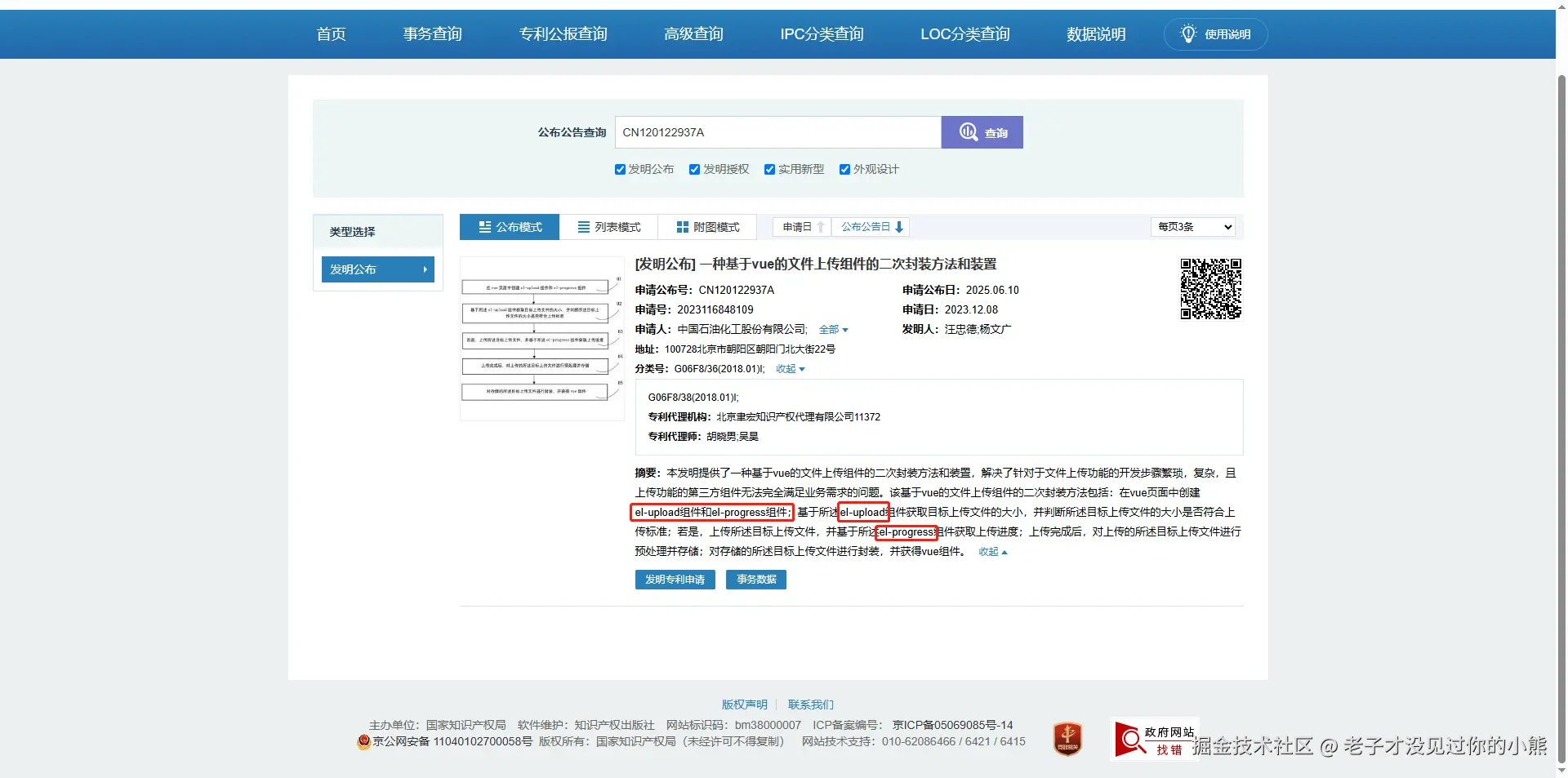1568x778 pixels.
Task: Navigate to the LOC分类查询 tab
Action: [964, 34]
